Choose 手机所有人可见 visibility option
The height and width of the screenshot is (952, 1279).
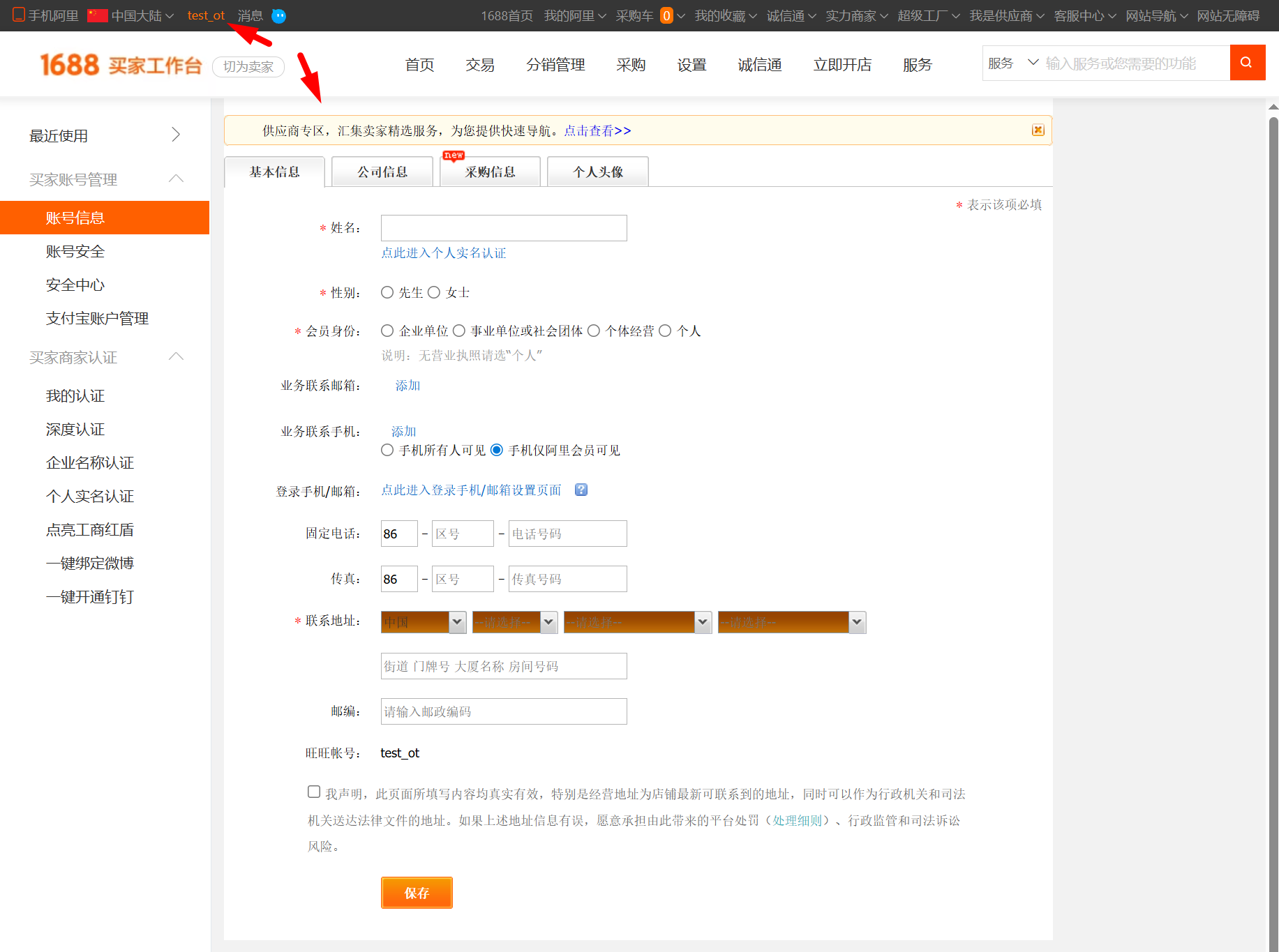coord(387,450)
